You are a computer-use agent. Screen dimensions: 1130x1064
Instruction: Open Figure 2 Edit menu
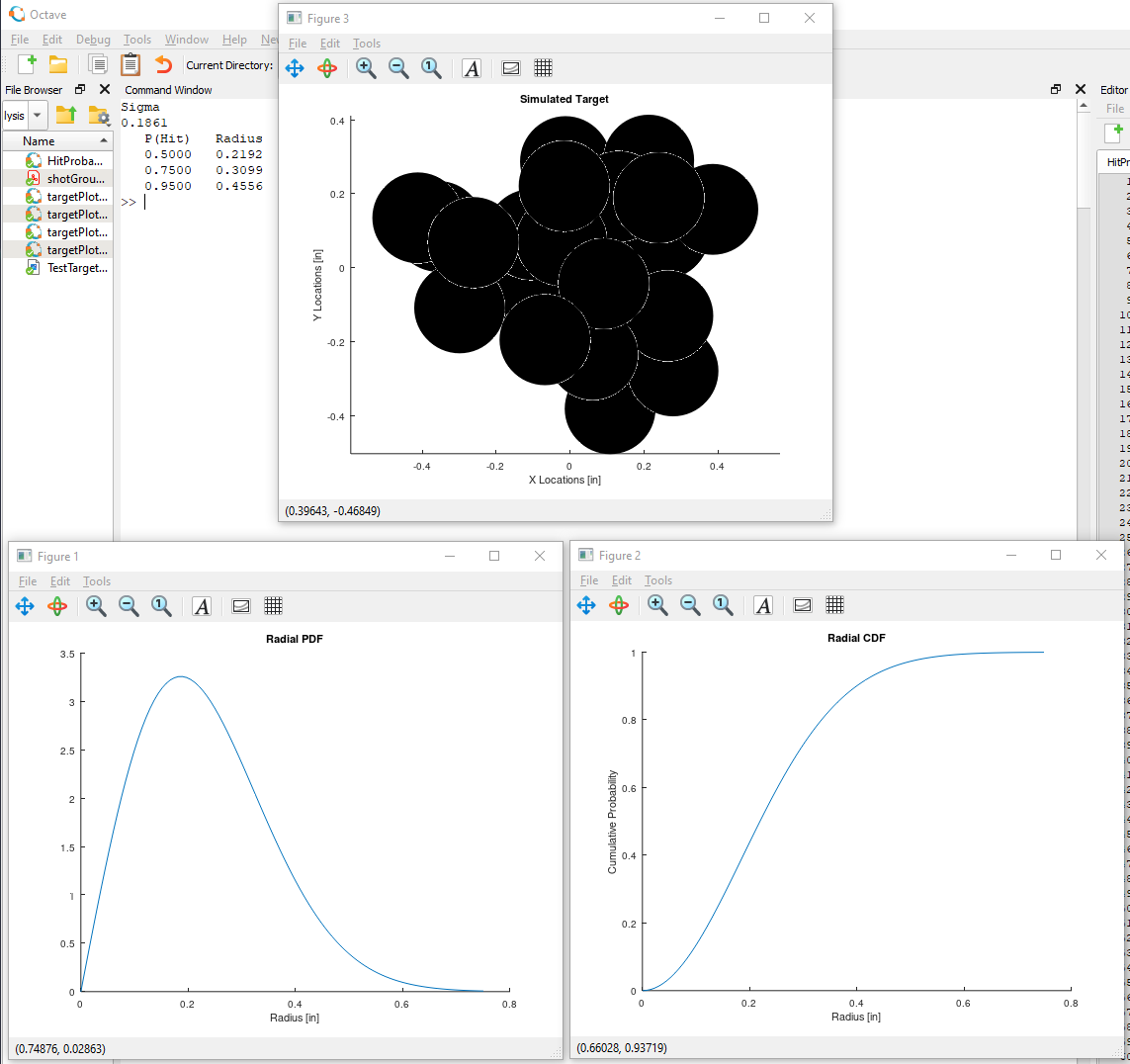coord(621,580)
